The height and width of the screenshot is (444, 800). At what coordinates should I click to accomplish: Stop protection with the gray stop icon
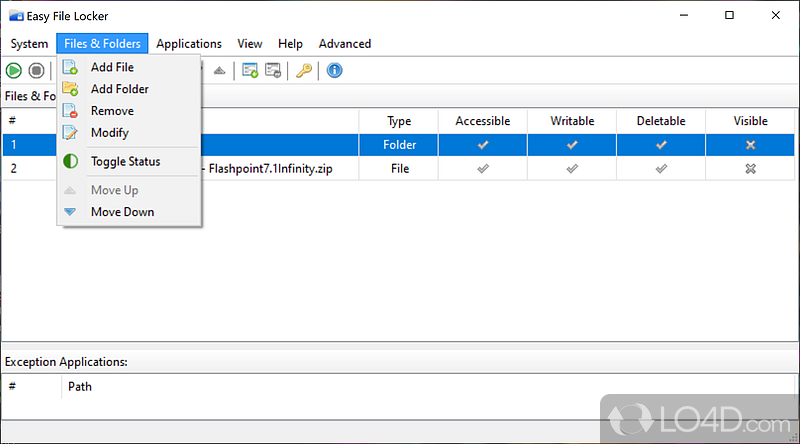[36, 70]
